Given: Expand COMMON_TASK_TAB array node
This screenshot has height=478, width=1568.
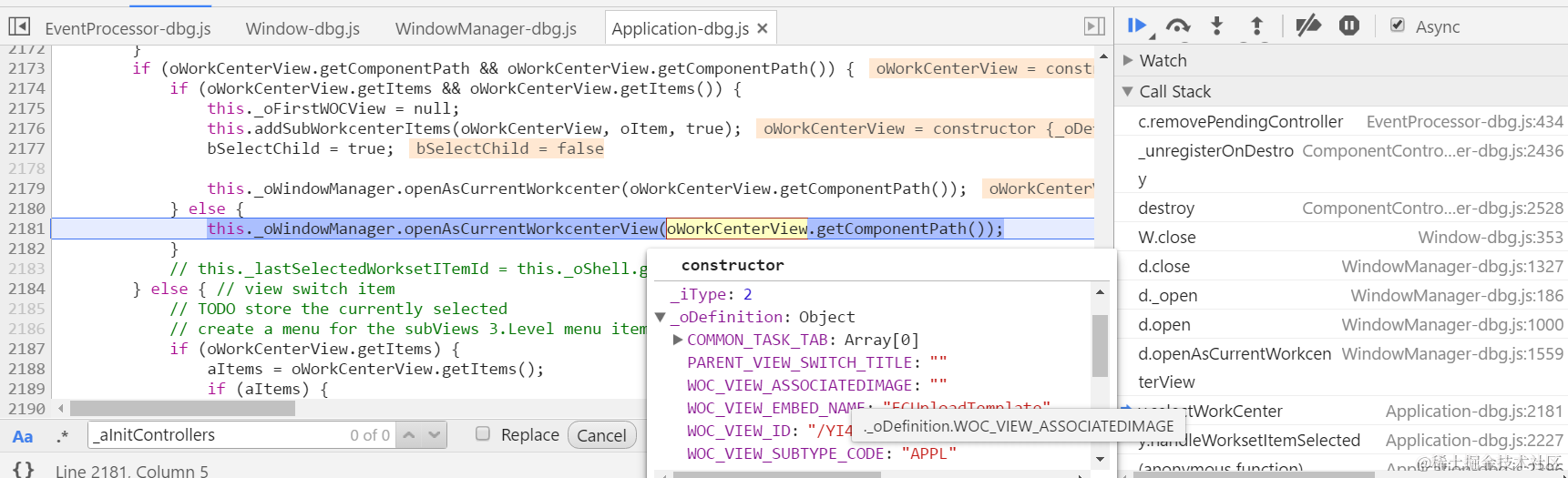Looking at the screenshot, I should pyautogui.click(x=678, y=340).
